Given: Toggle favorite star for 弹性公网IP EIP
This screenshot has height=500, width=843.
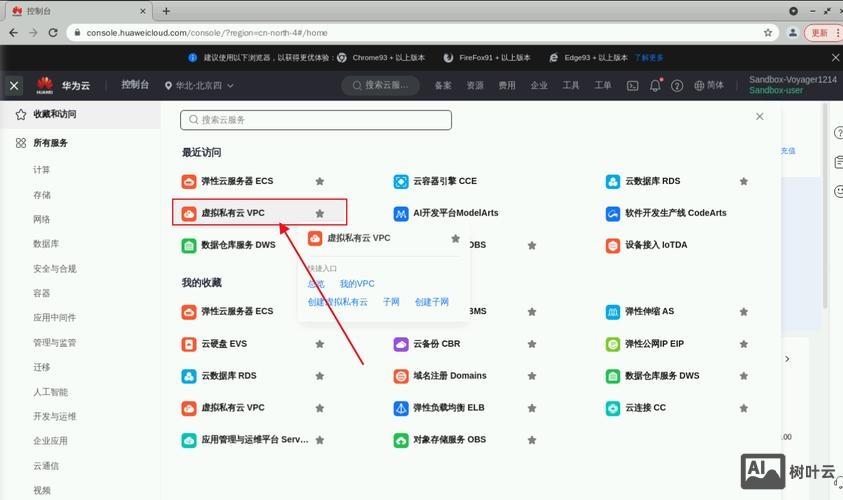Looking at the screenshot, I should tap(744, 344).
